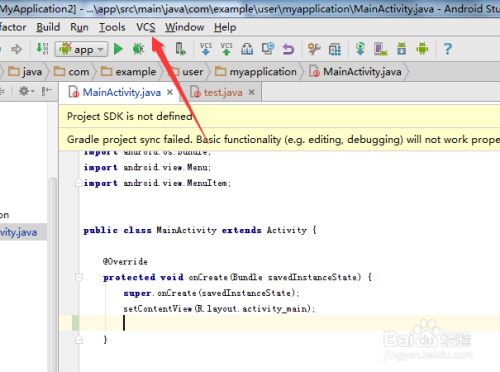Screen dimensions: 500x372
Task: Click the MainActivity.java breadcrumb item
Action: point(355,72)
